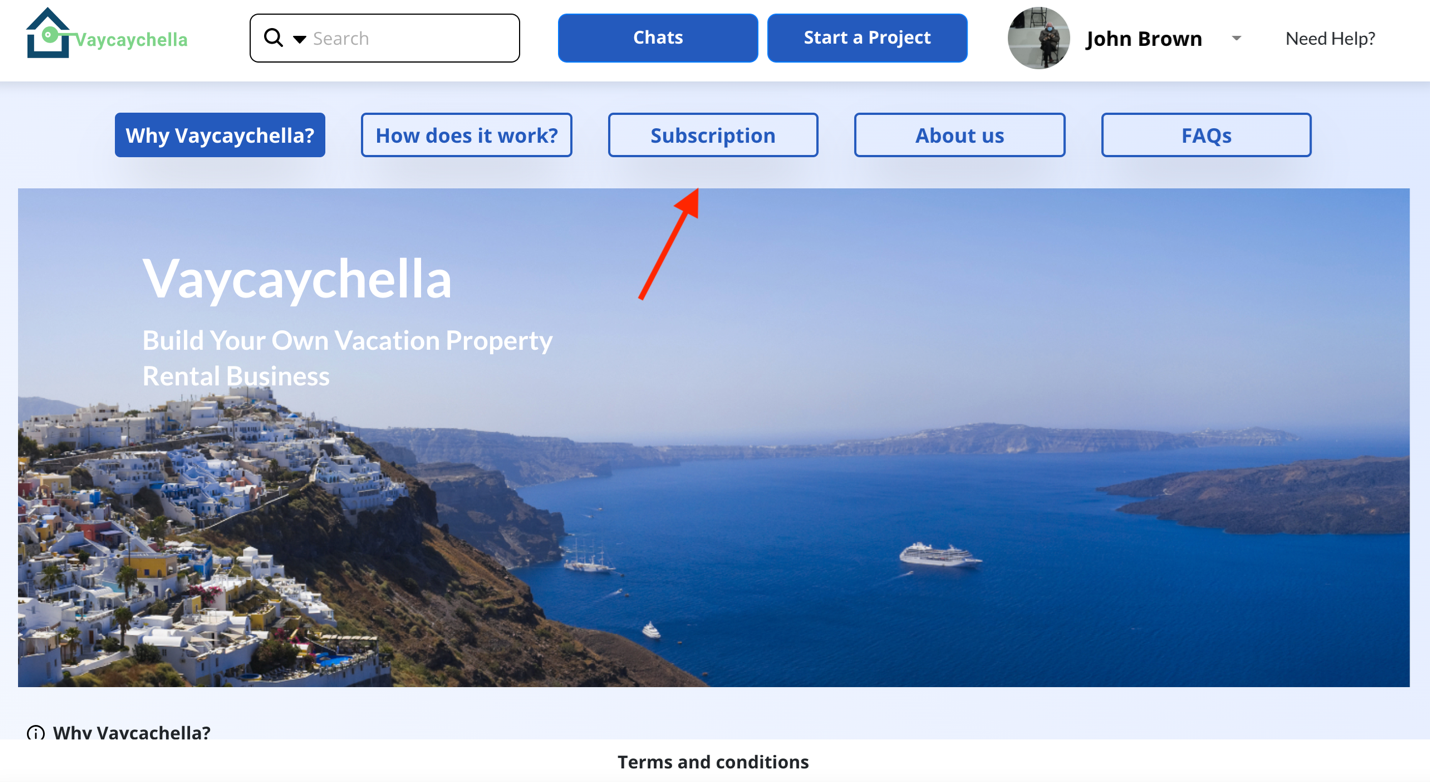Viewport: 1430px width, 782px height.
Task: Click the John Brown username text
Action: coord(1144,38)
